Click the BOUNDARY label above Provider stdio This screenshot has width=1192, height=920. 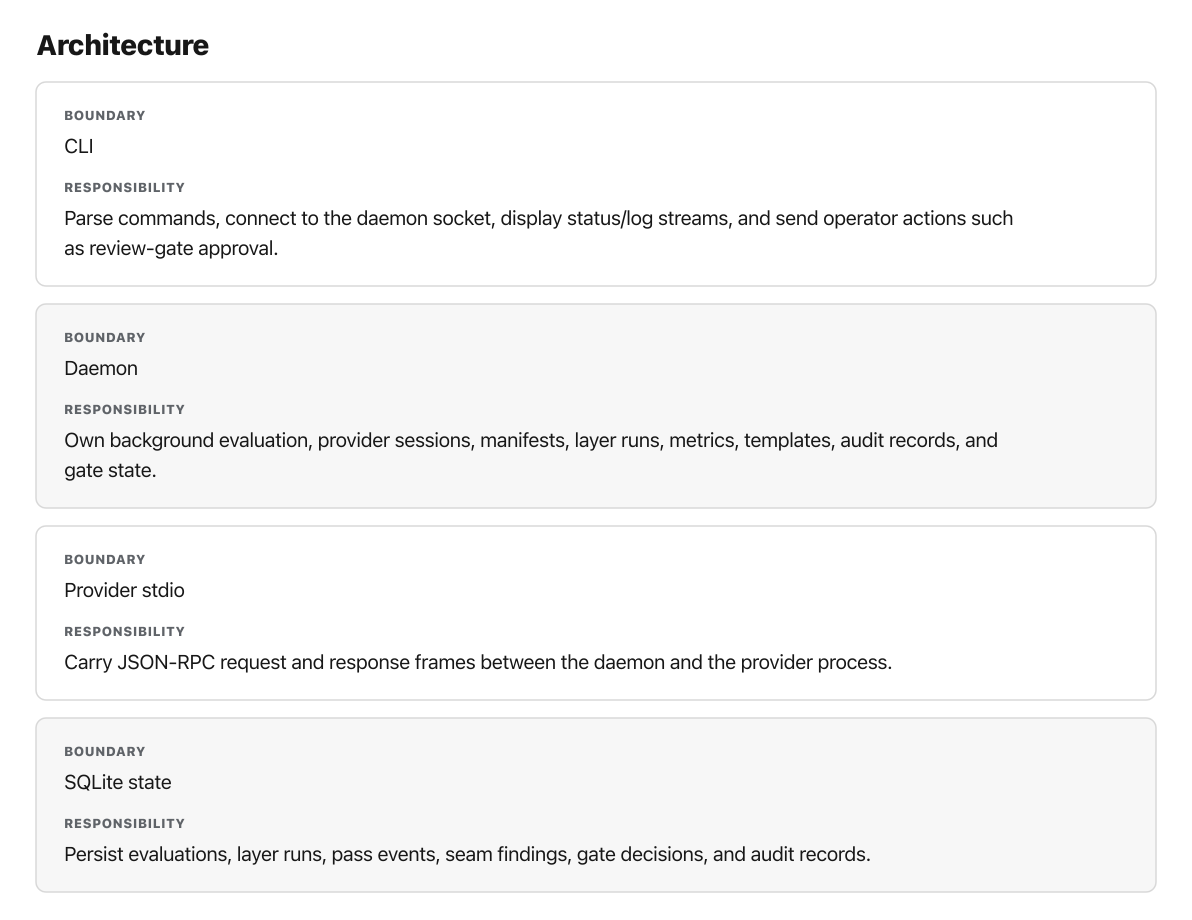coord(105,560)
